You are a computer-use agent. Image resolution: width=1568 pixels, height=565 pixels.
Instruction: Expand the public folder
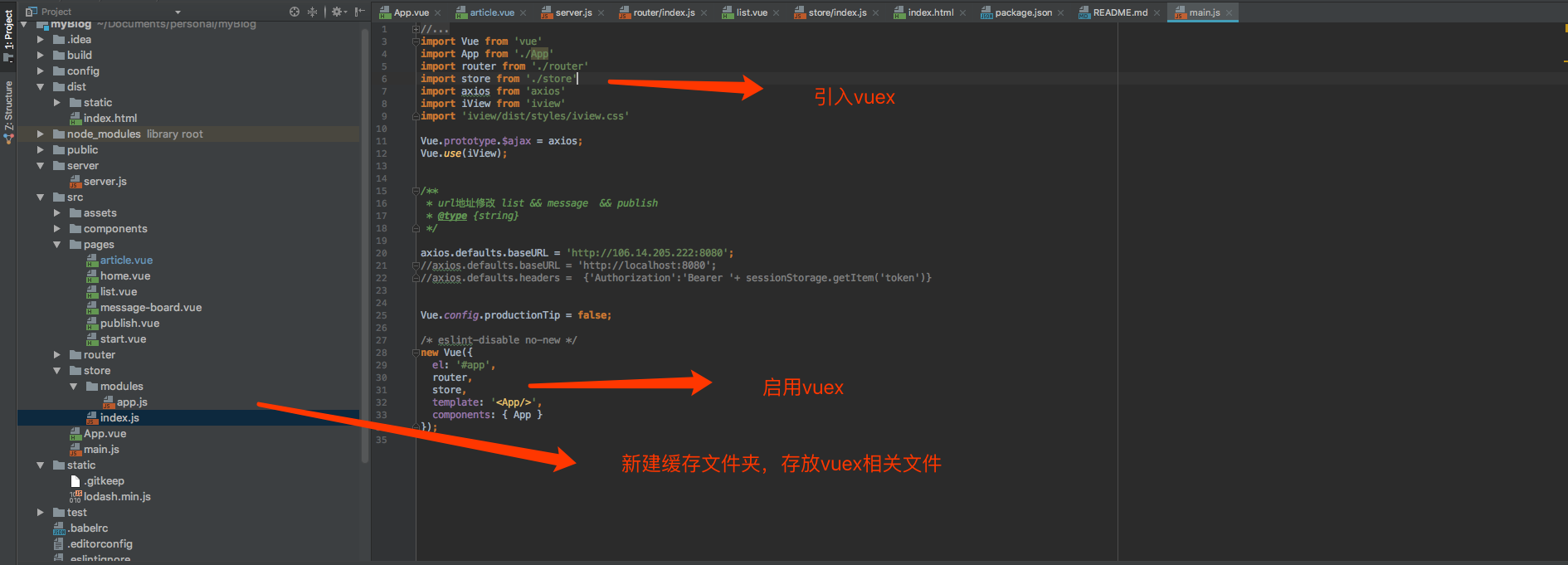point(40,149)
